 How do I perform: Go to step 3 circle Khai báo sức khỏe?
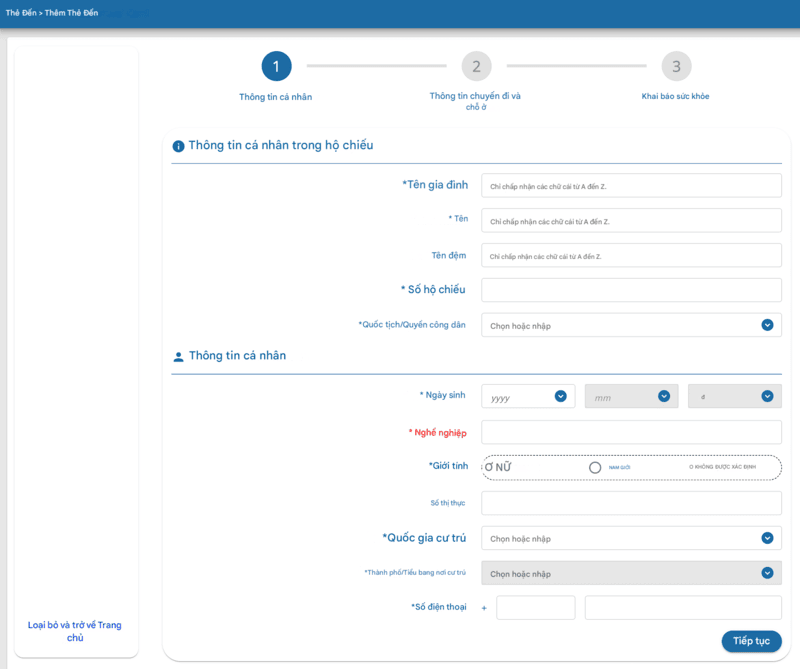(677, 66)
